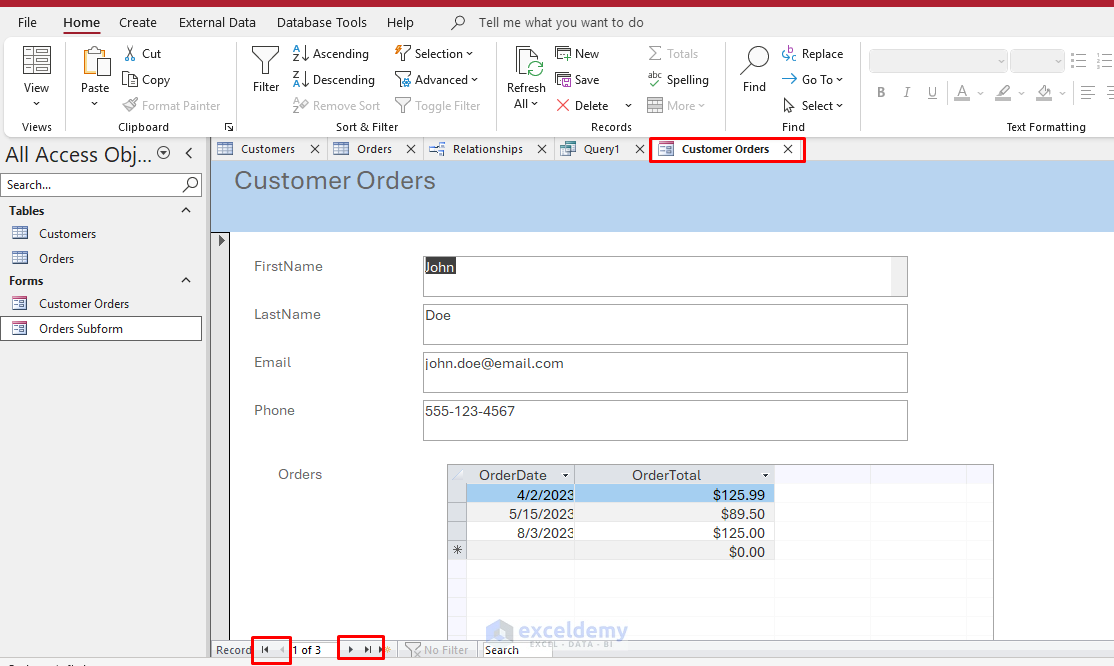Viewport: 1114px width, 666px height.
Task: Collapse the Forms group
Action: 186,280
